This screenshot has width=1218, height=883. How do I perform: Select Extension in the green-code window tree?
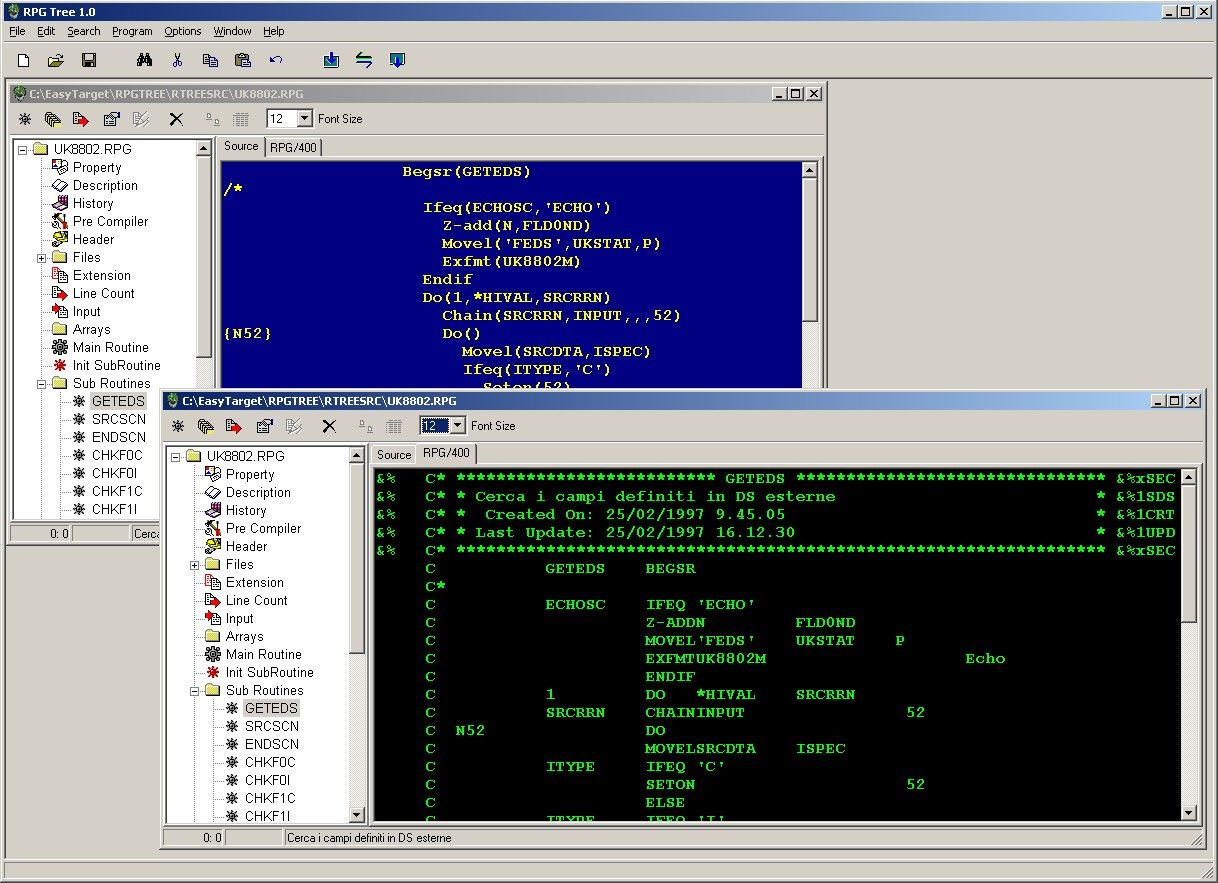pos(255,583)
